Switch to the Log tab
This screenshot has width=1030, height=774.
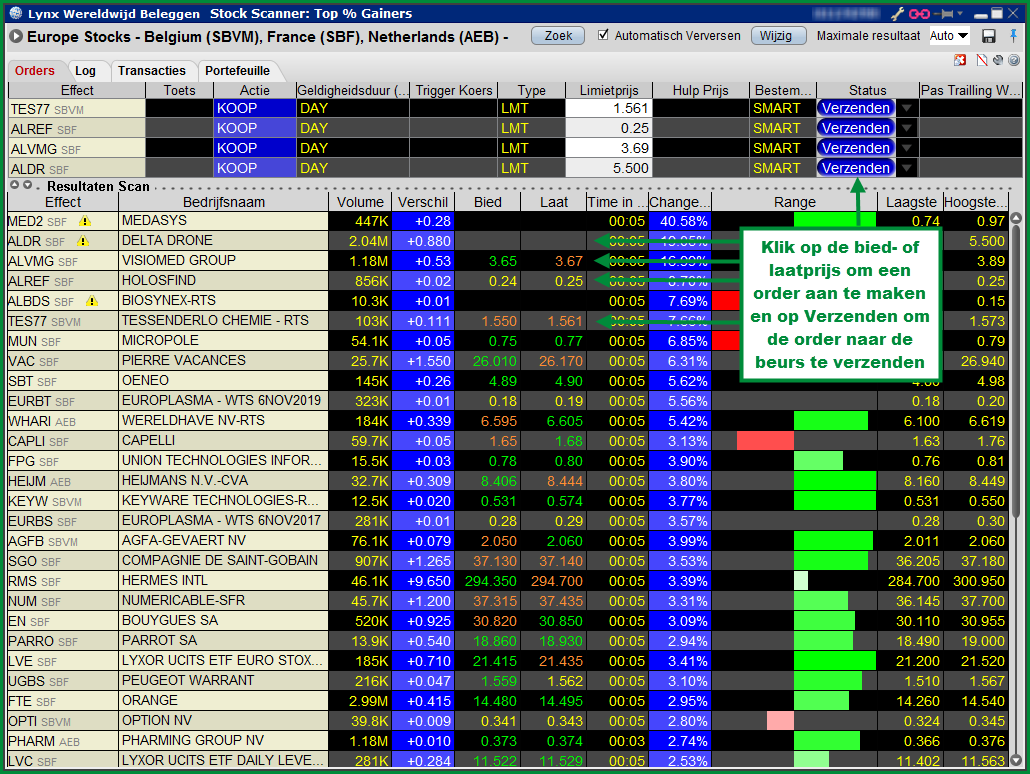click(x=85, y=70)
